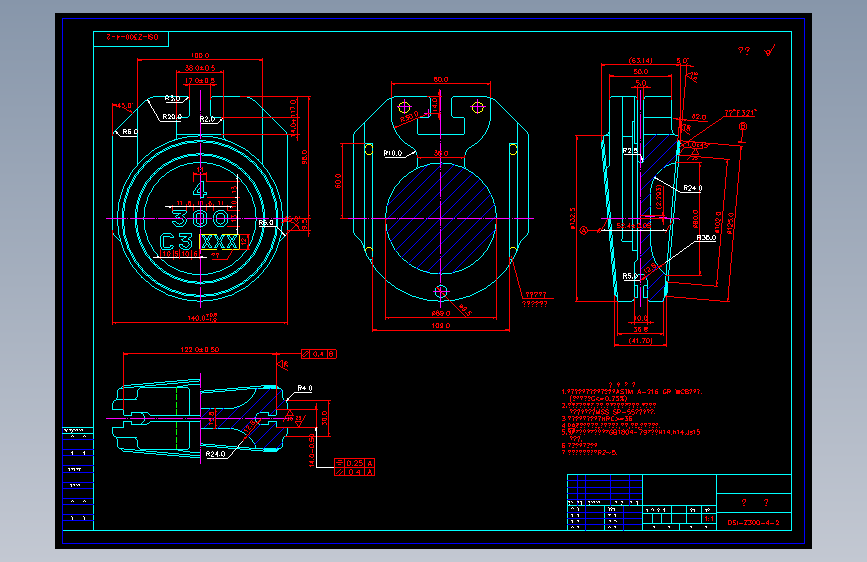Click the R6.0 radius label

(130, 132)
